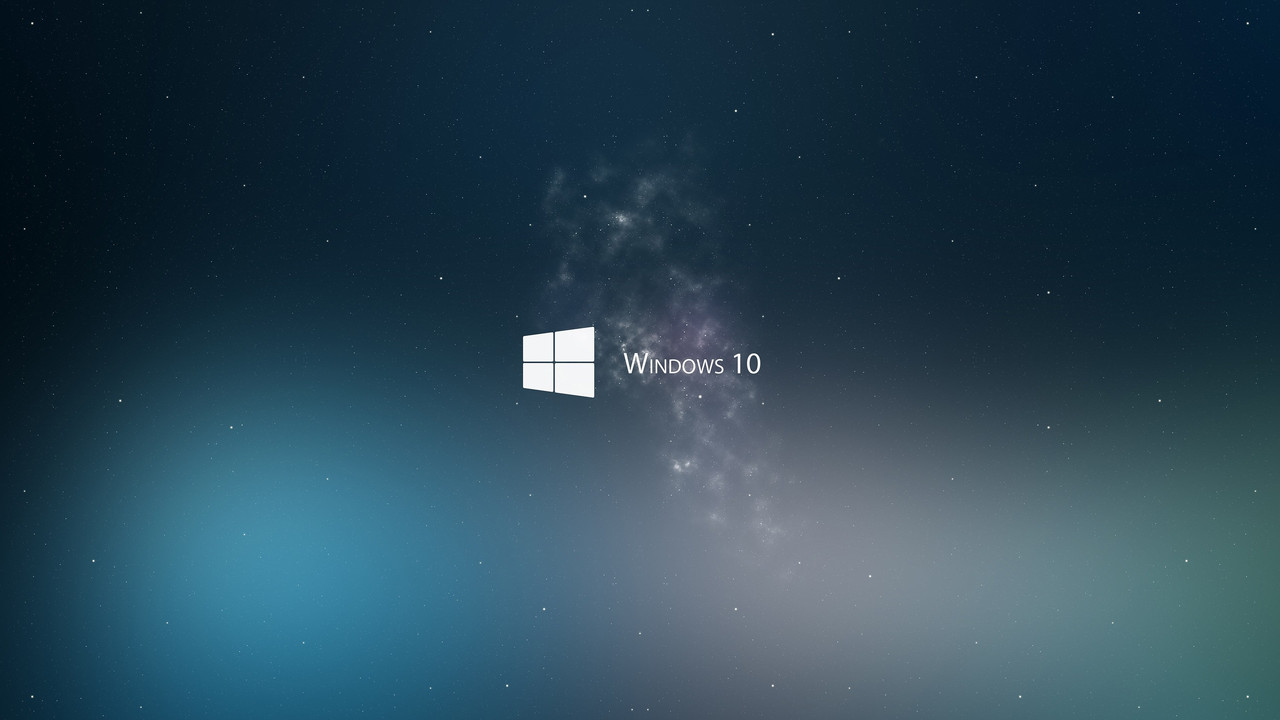Click the word 'Windows' in the title
The width and height of the screenshot is (1280, 720).
click(673, 363)
